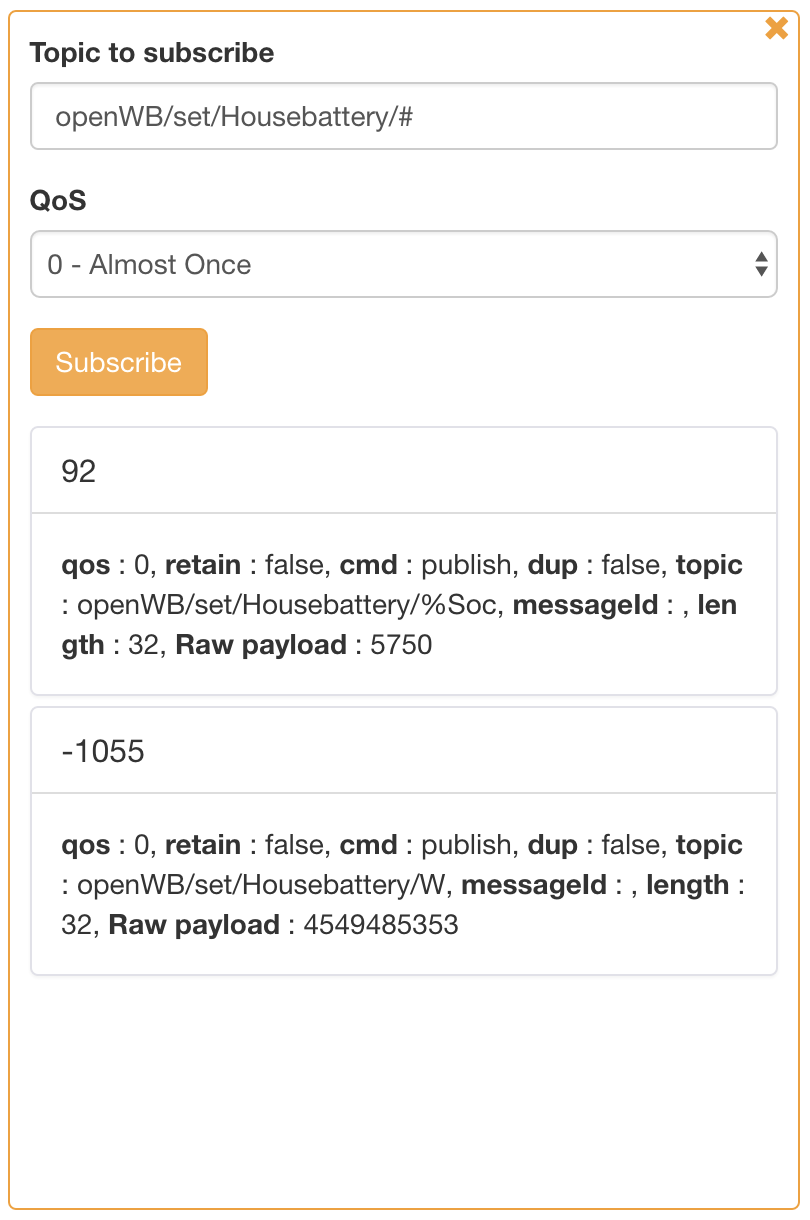Open the QoS dropdown showing Almost Once
Viewport: 810px width, 1220px height.
pos(403,265)
